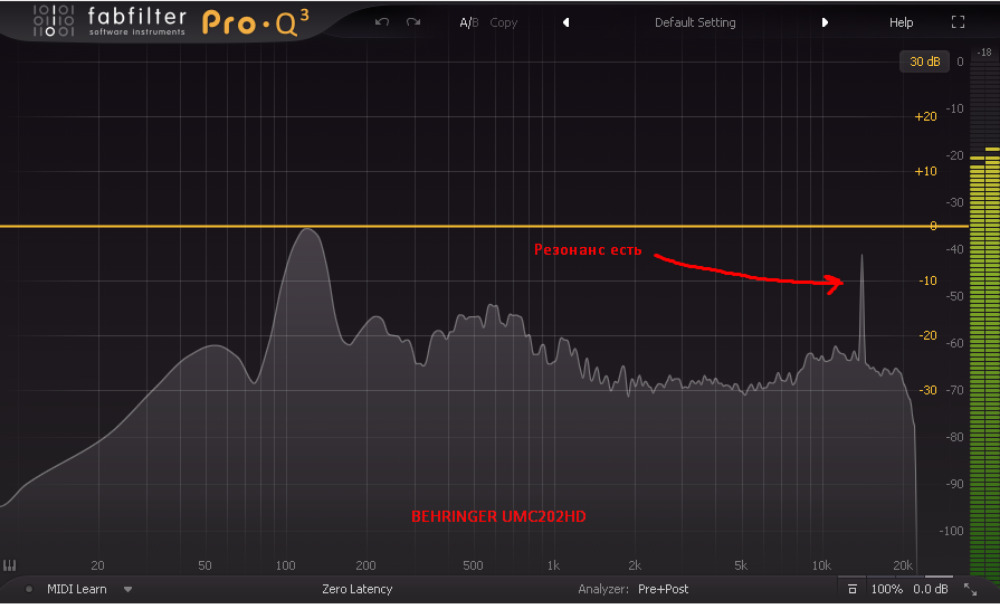Go to previous preset arrow
This screenshot has width=1000, height=604.
tap(566, 22)
